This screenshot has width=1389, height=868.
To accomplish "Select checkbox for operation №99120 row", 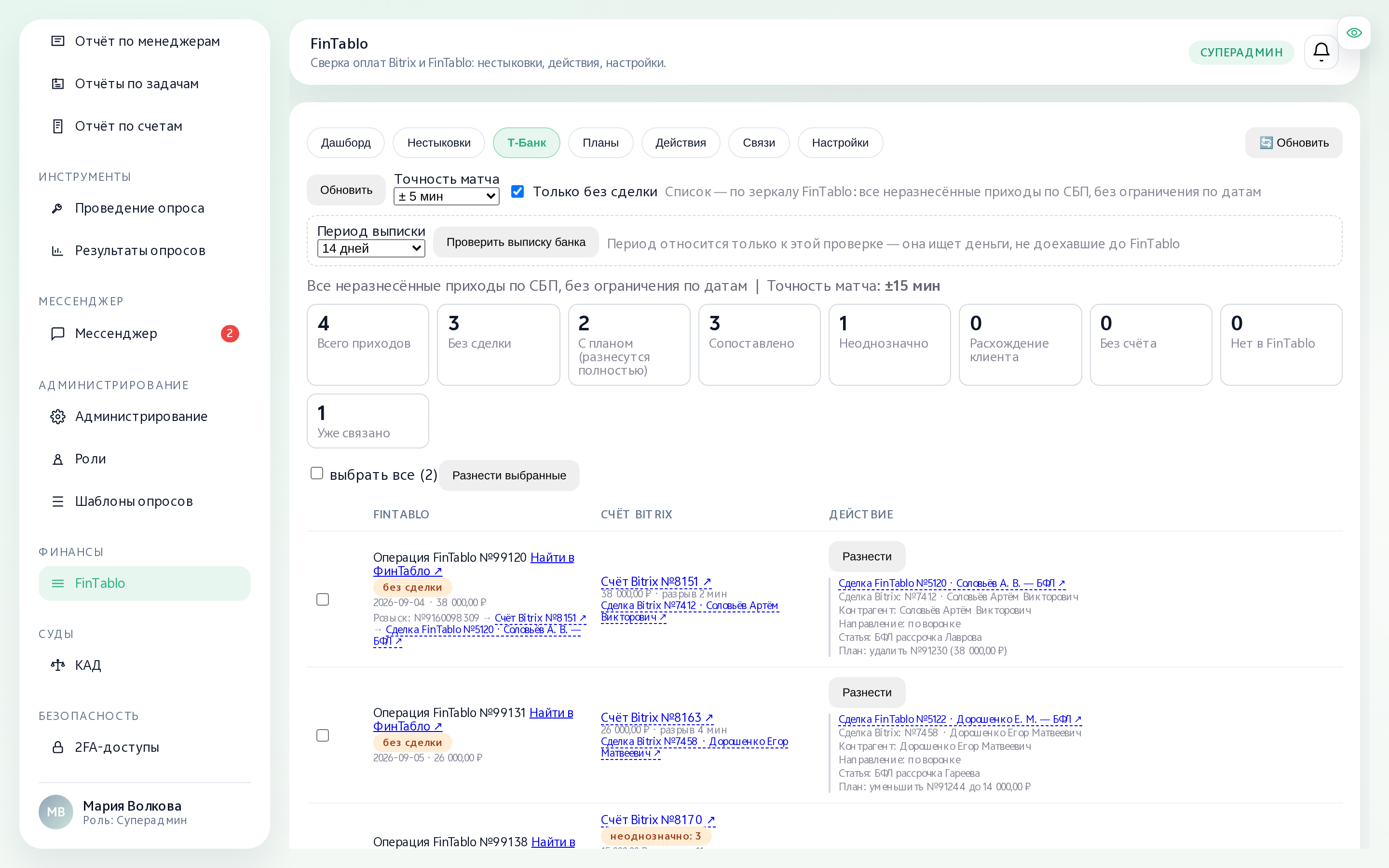I will (x=323, y=599).
